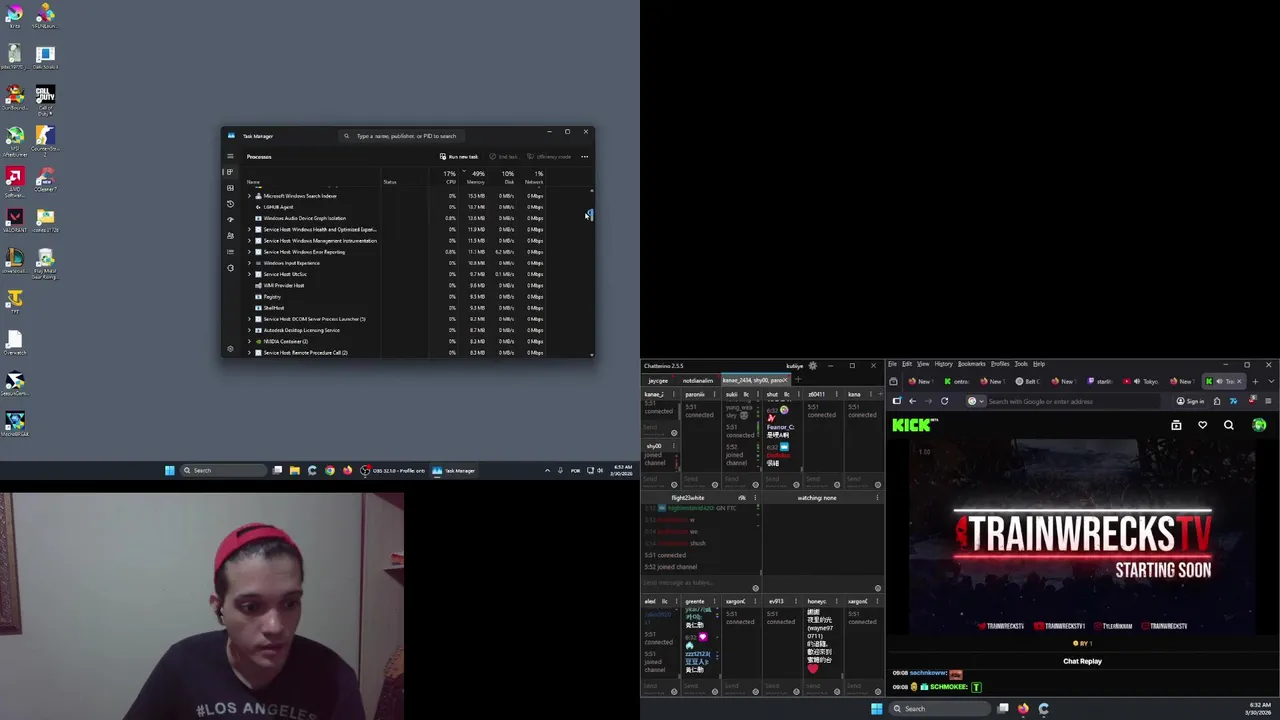Viewport: 1280px width, 720px height.
Task: Add new tab in Chatterino
Action: (x=797, y=380)
